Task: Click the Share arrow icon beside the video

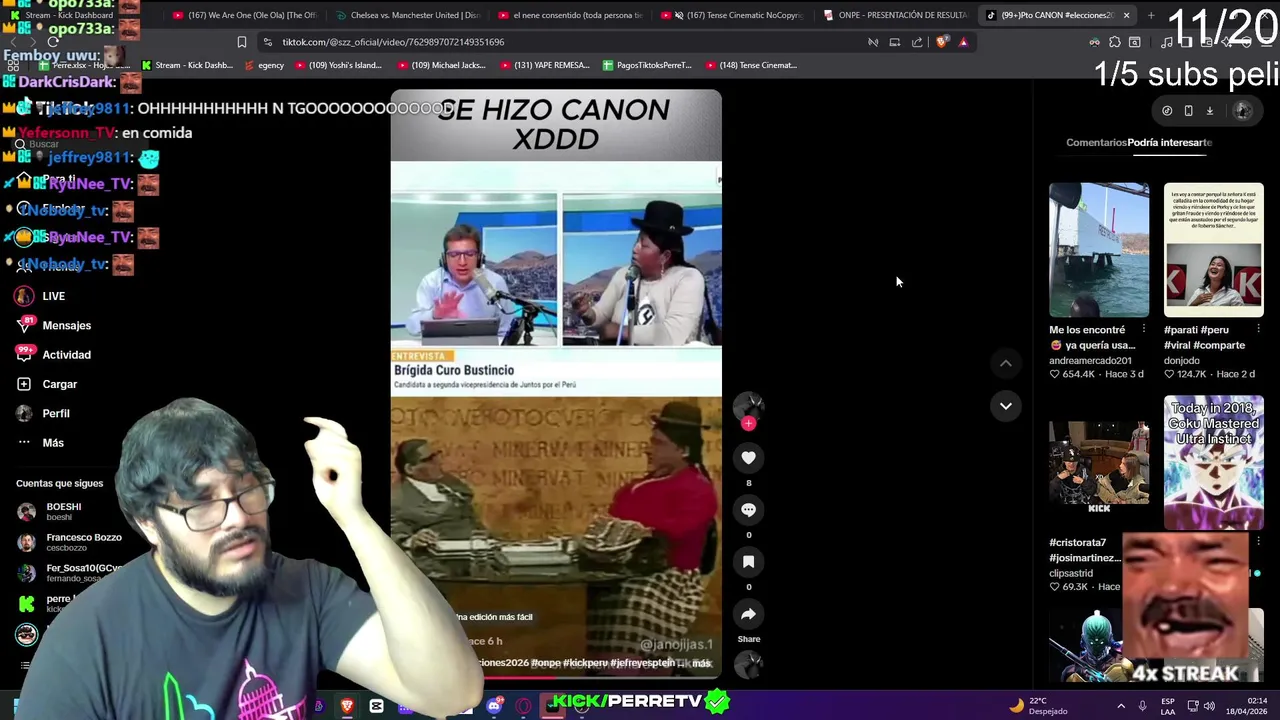Action: coord(748,614)
